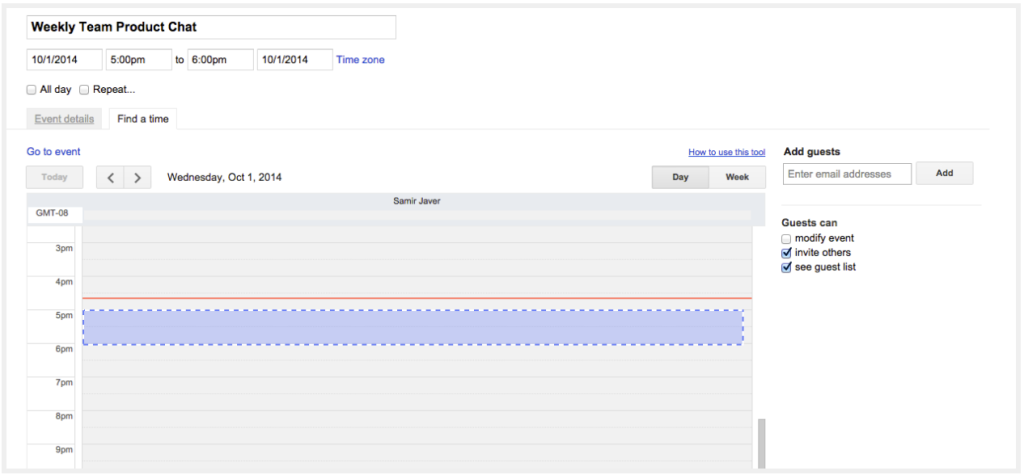Switch to Week view
Viewport: 1024px width, 475px height.
click(737, 177)
